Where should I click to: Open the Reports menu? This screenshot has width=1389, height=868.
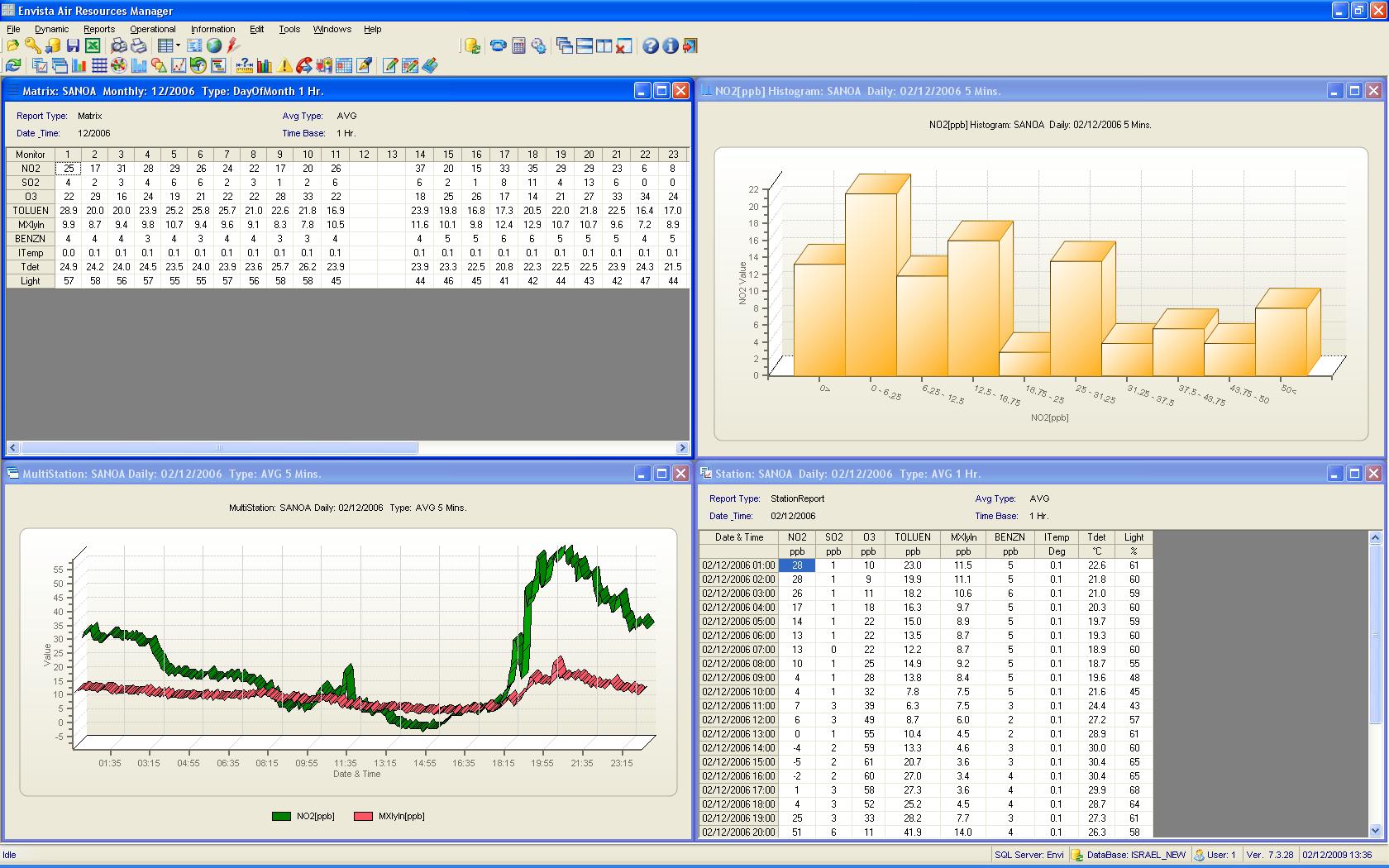tap(98, 29)
